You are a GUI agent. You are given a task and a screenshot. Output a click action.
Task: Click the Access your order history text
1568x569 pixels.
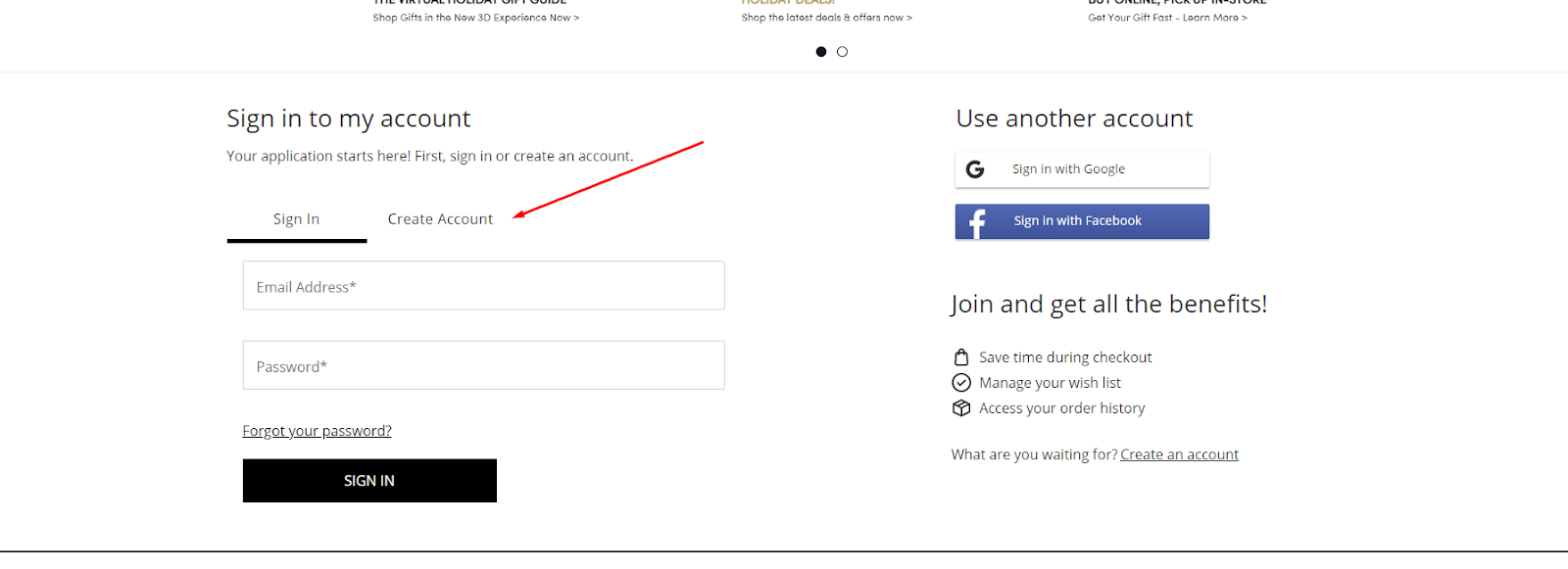(x=1061, y=408)
